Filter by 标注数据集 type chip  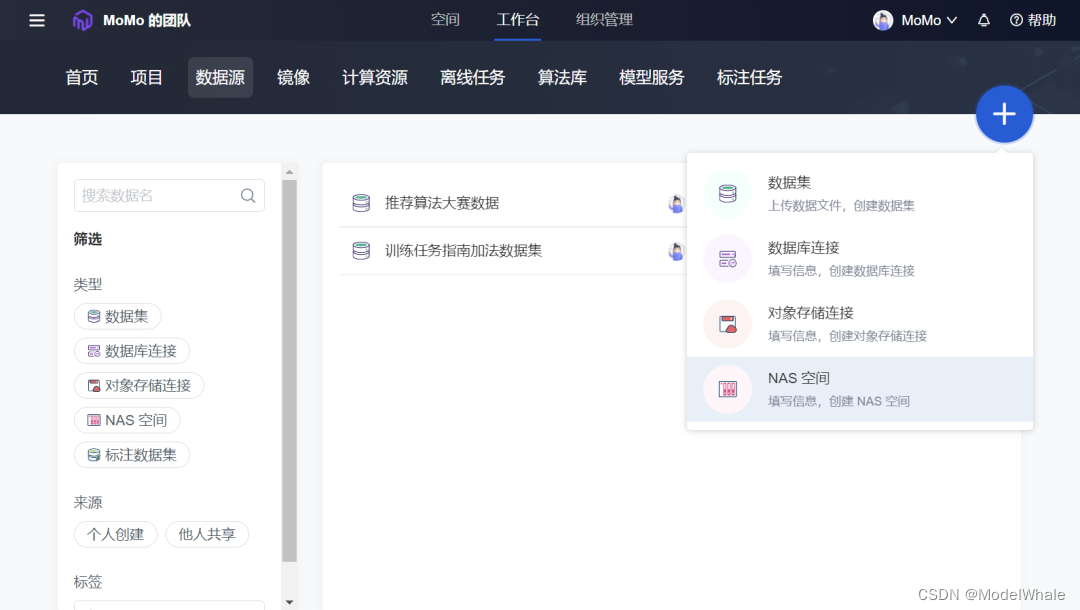[132, 454]
